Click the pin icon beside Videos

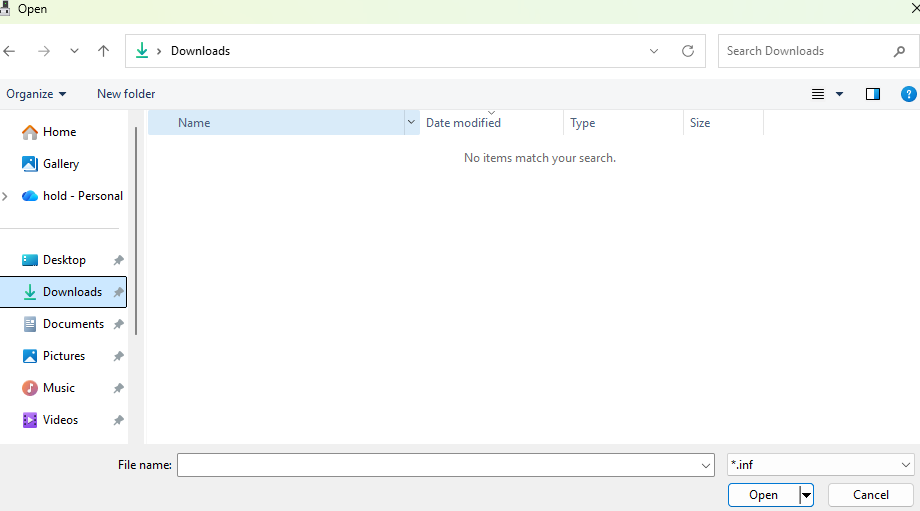pyautogui.click(x=119, y=420)
